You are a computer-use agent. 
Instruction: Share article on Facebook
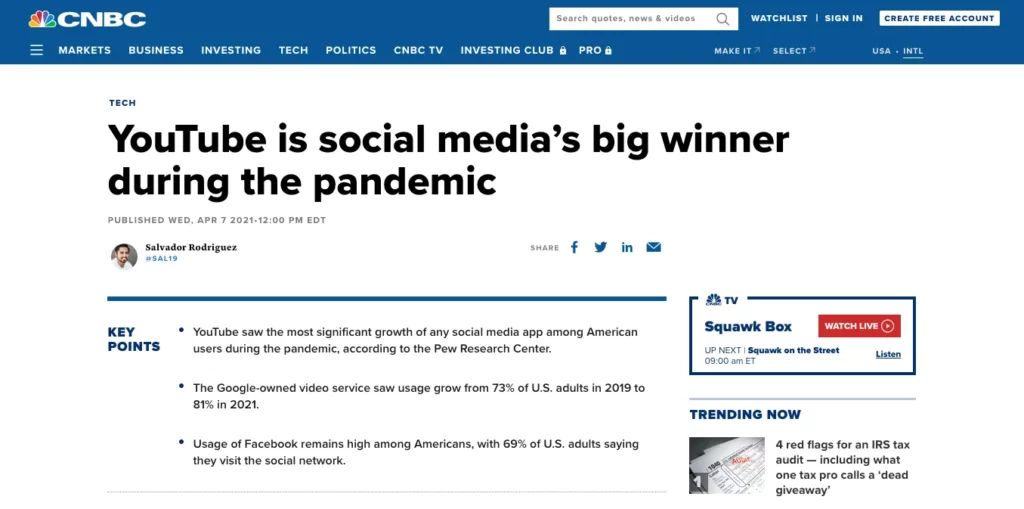pos(574,247)
